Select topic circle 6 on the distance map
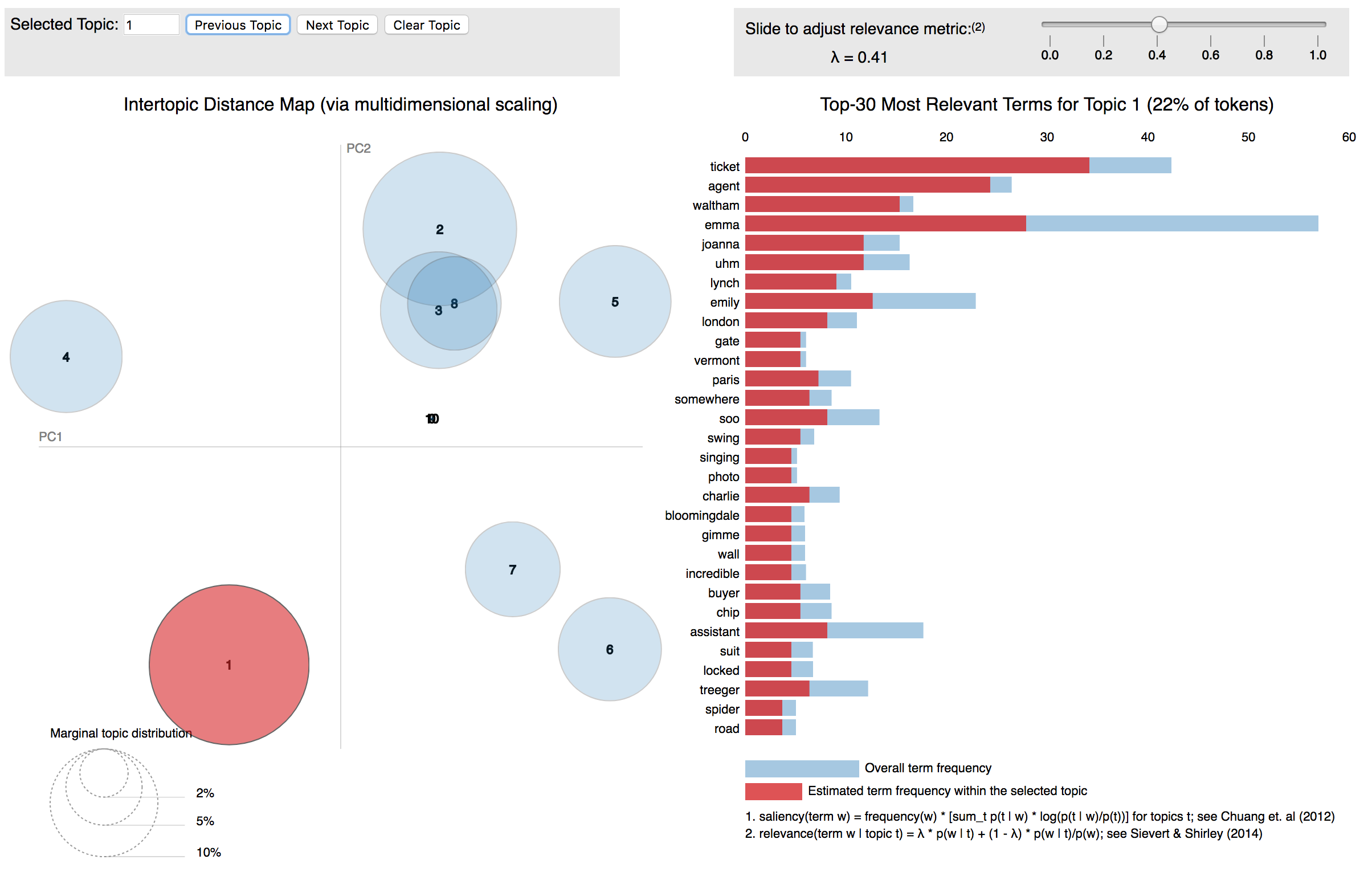The image size is (1372, 880). [610, 649]
